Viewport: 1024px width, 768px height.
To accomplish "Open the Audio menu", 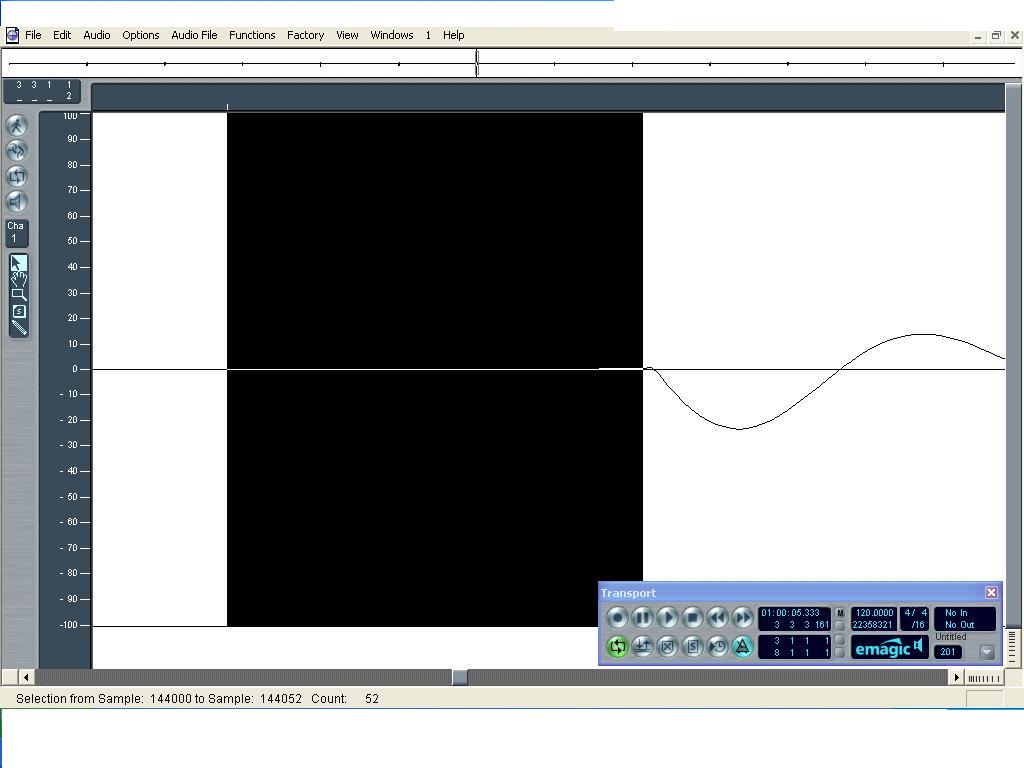I will click(97, 35).
